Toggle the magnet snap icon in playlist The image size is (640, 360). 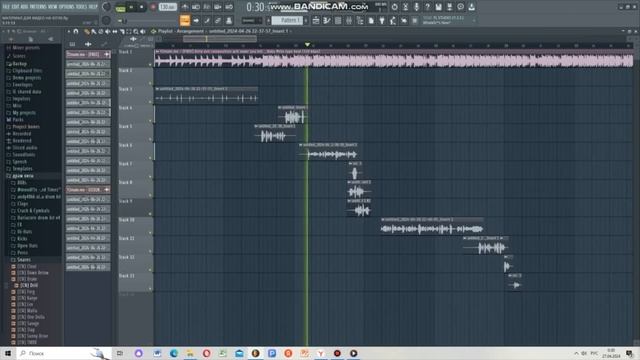[76, 31]
